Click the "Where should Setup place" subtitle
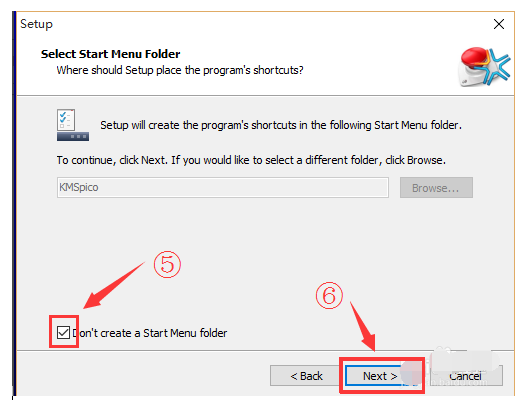The height and width of the screenshot is (408, 524). (x=180, y=70)
